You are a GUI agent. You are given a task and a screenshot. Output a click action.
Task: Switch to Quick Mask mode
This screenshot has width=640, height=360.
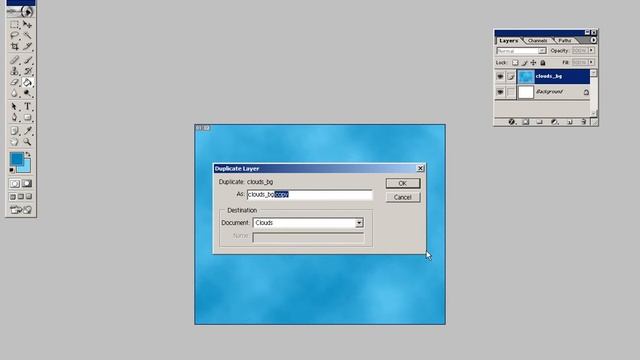tap(27, 184)
